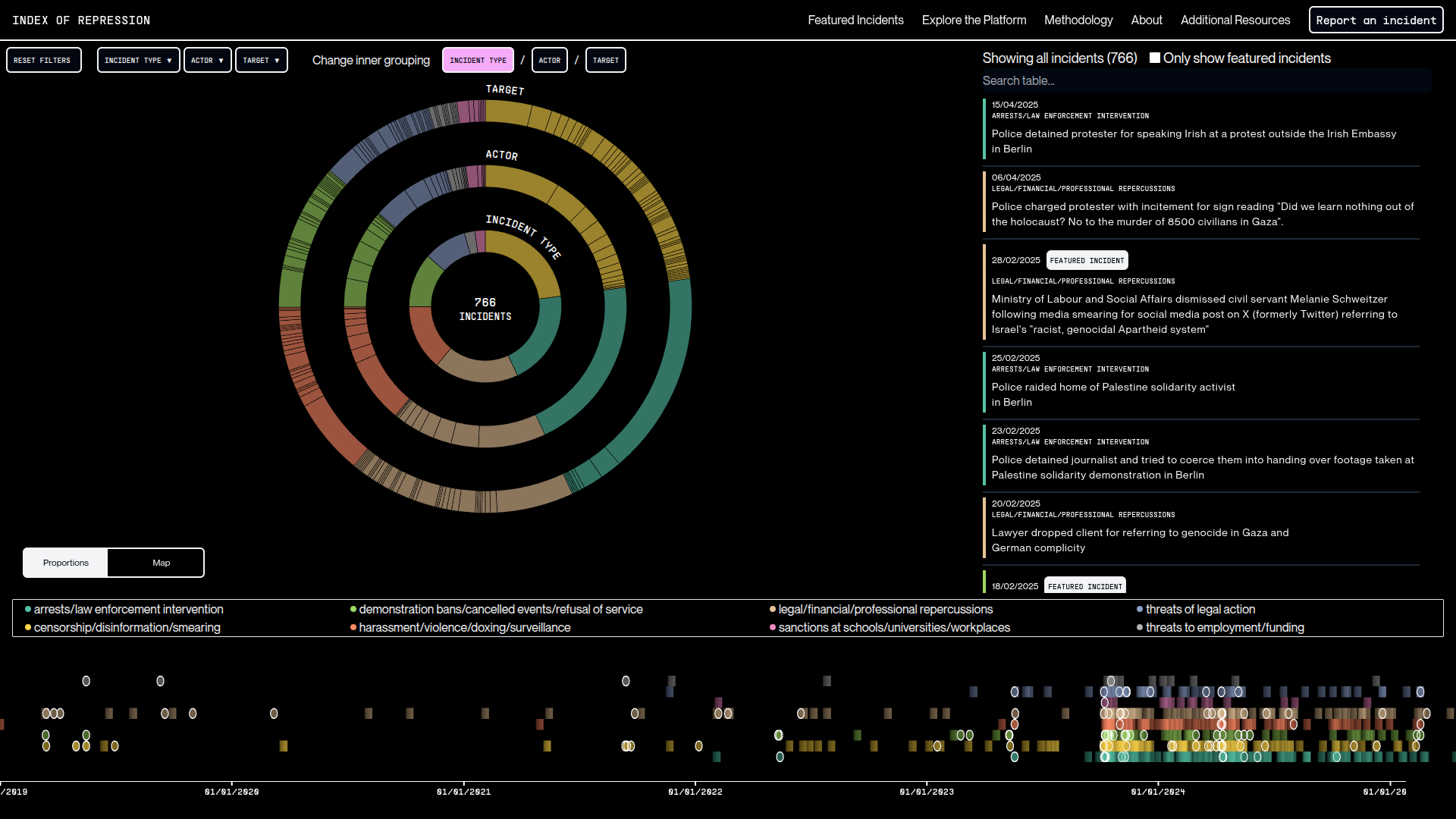Click the threats to employment/funding legend dot

(1140, 628)
